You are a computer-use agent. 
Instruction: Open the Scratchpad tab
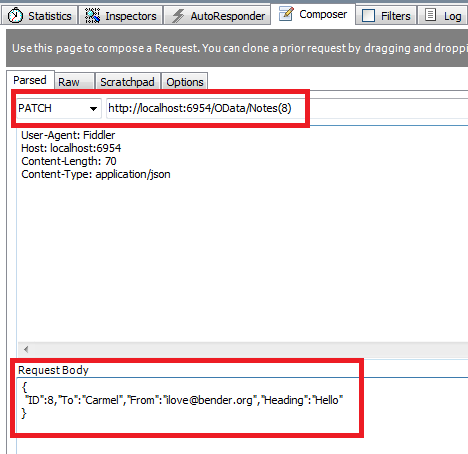tap(128, 82)
